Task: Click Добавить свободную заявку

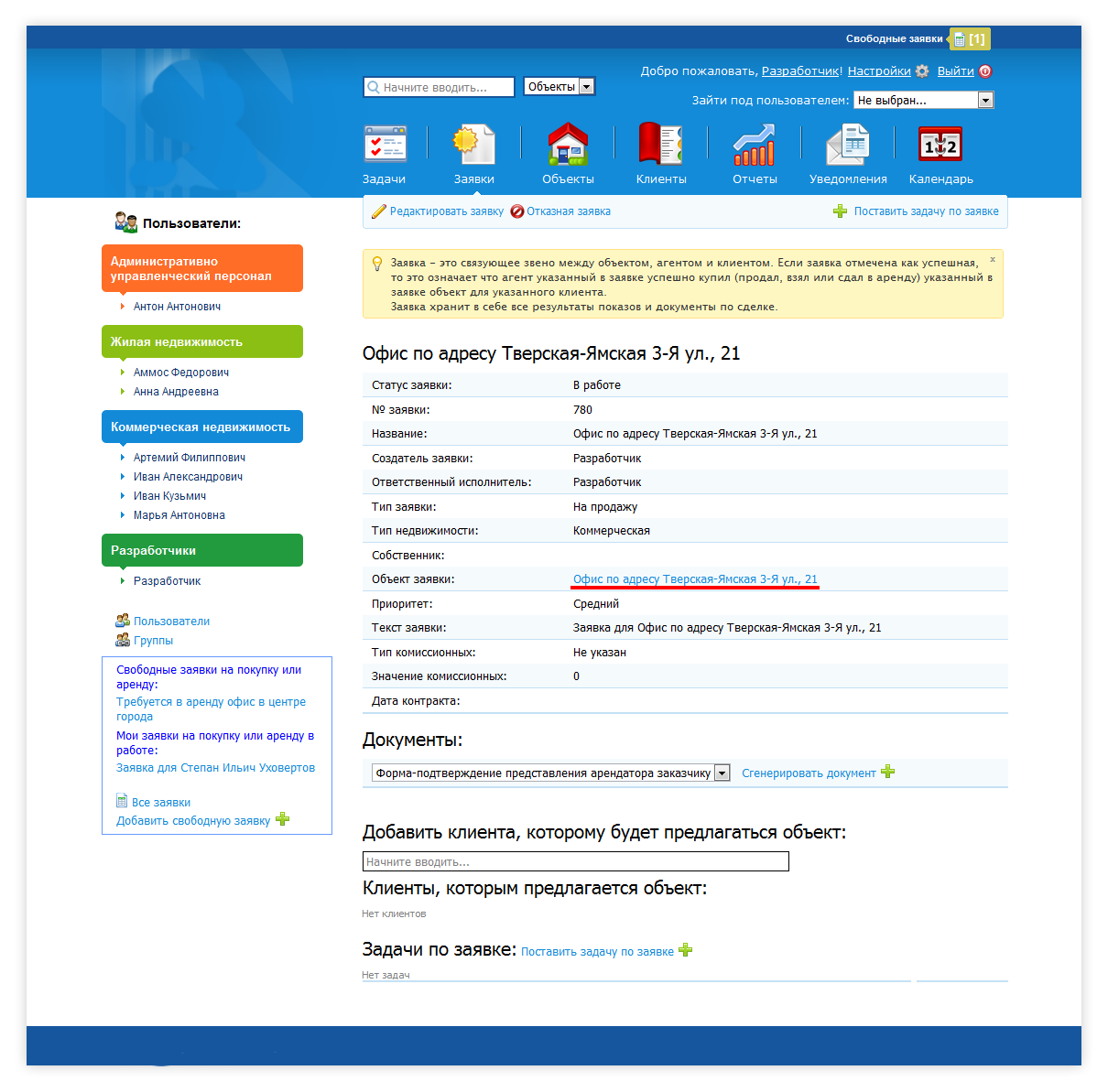Action: 193,821
